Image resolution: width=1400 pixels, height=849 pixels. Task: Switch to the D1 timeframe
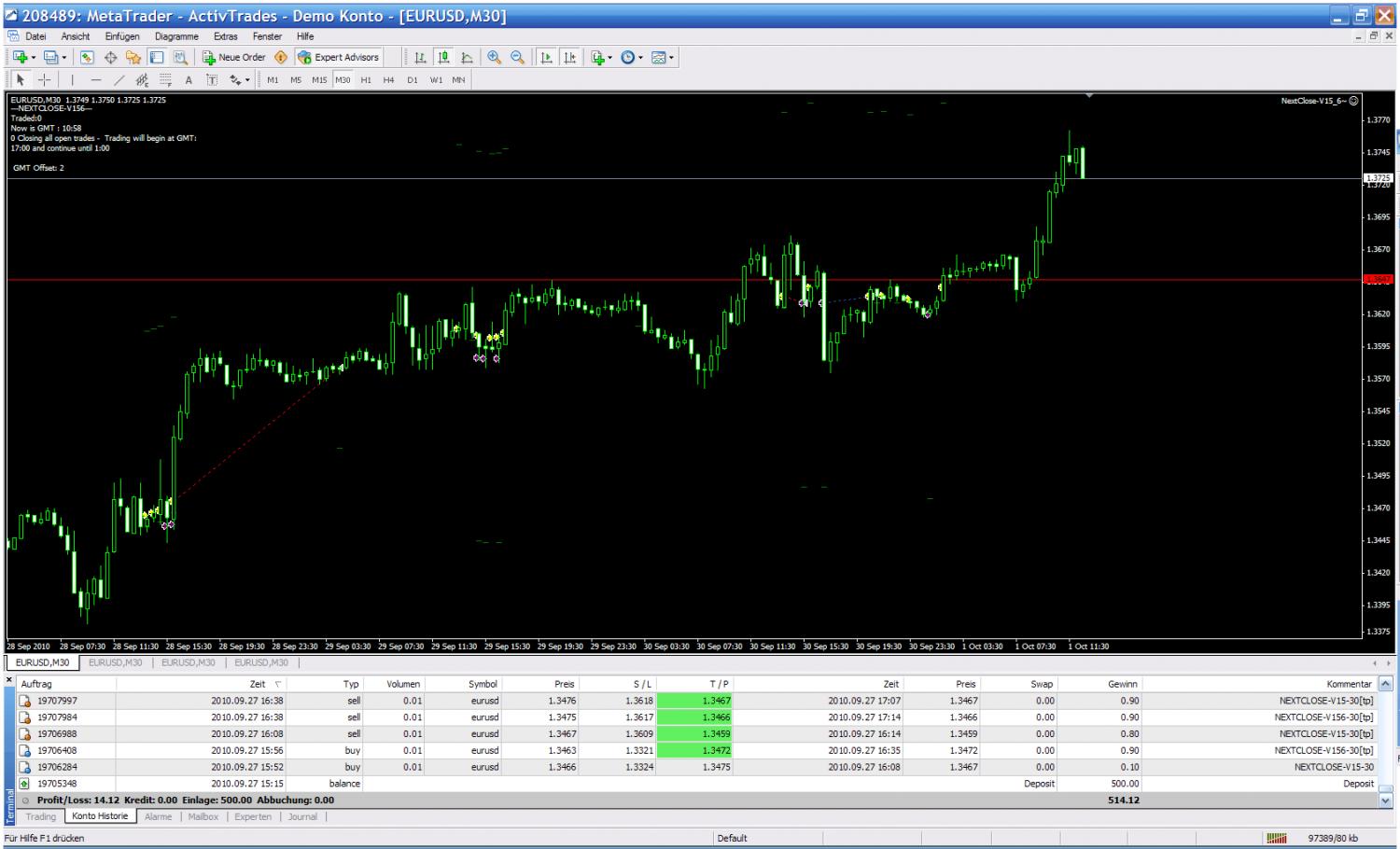pyautogui.click(x=412, y=80)
